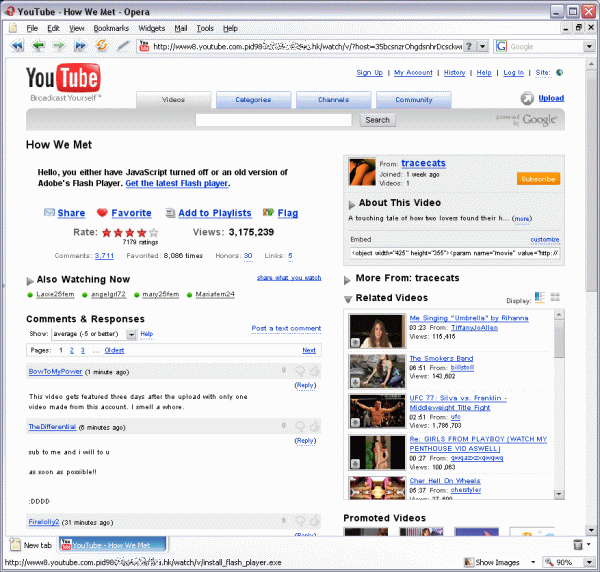This screenshot has height=572, width=600.
Task: Collapse the Related Videos section
Action: pos(348,299)
